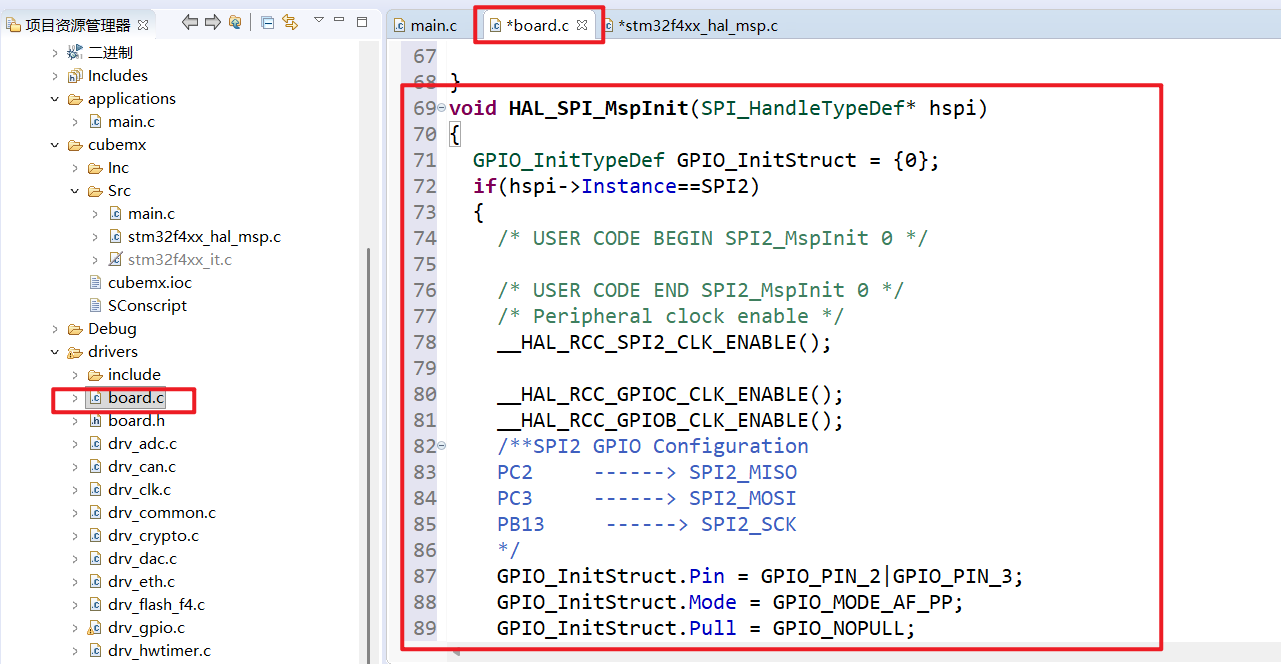Expand main.c under the applications folder
Viewport: 1281px width, 664px height.
(x=75, y=122)
